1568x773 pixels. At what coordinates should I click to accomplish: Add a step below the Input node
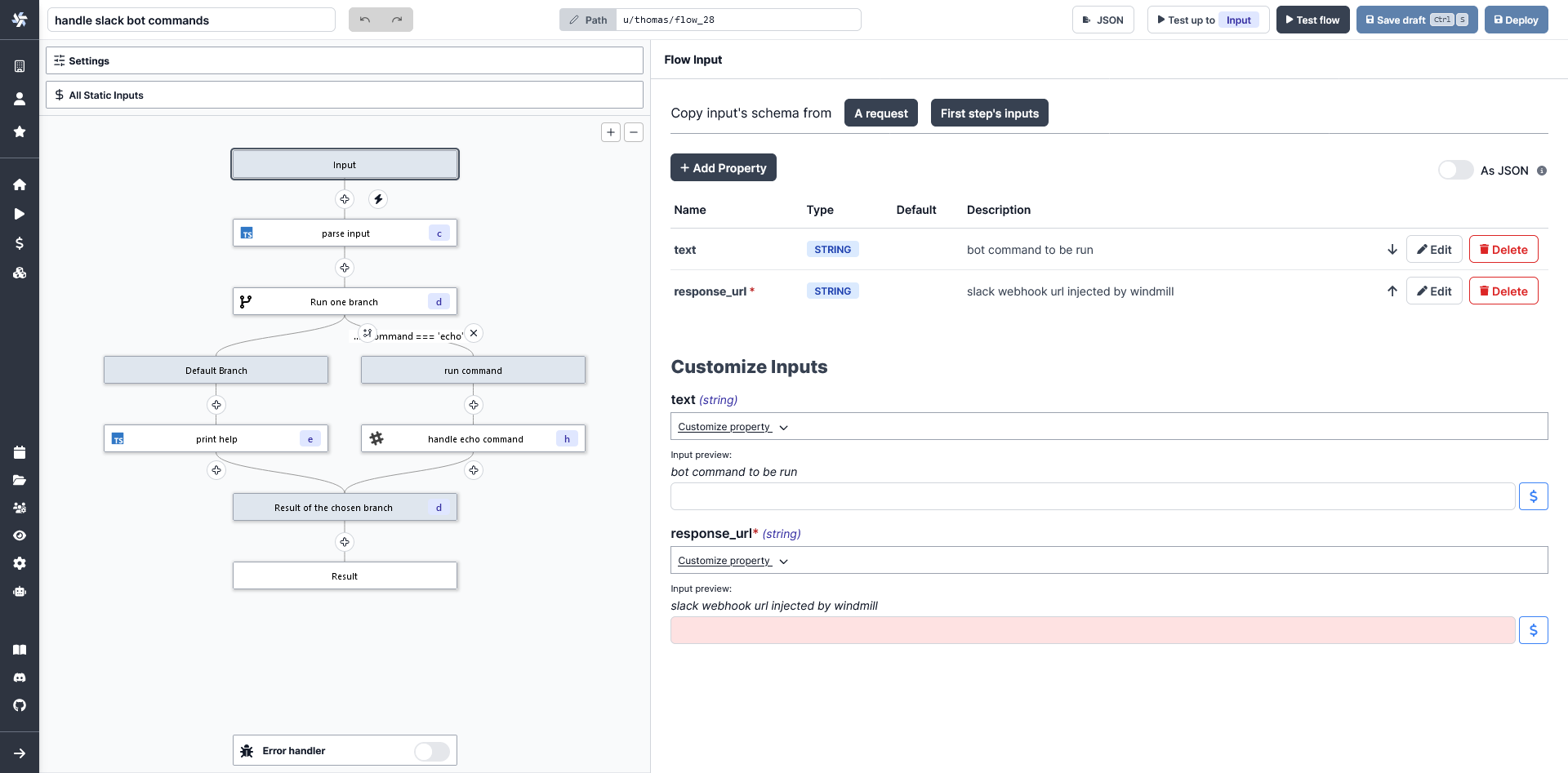tap(345, 198)
